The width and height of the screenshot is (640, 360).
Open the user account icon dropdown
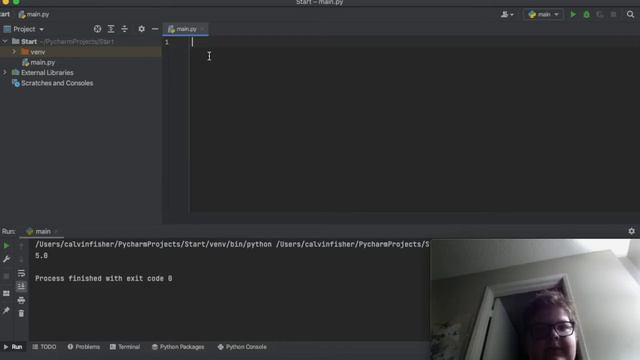(x=507, y=14)
